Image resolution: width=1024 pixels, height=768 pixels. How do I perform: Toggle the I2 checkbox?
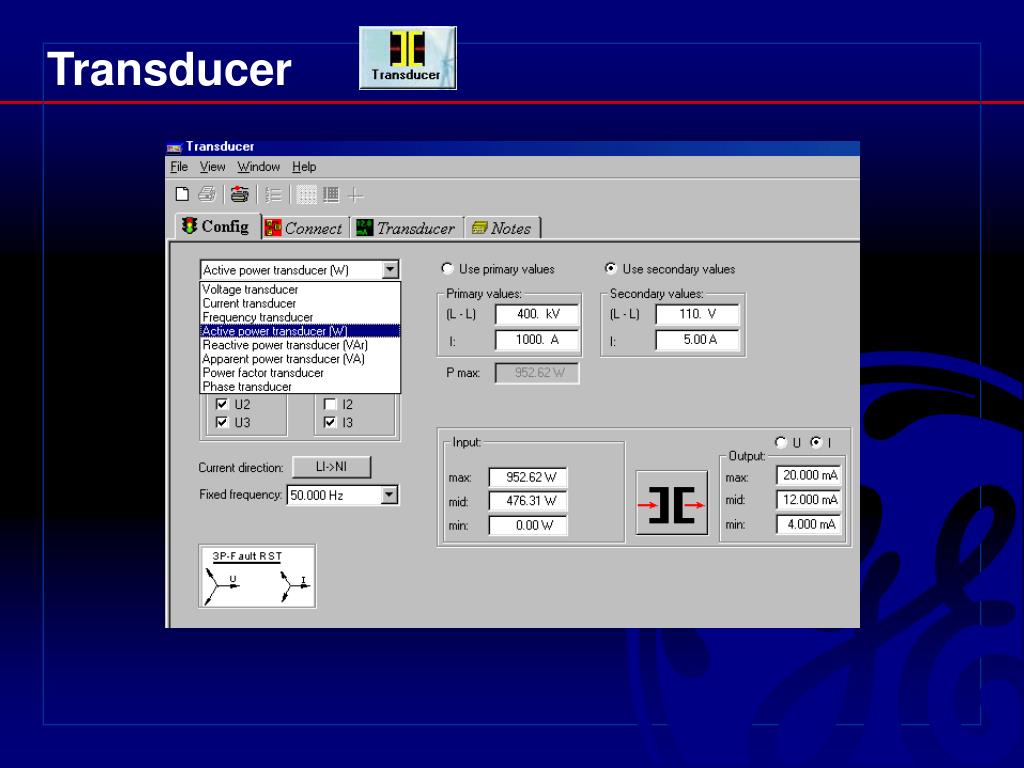click(x=330, y=404)
